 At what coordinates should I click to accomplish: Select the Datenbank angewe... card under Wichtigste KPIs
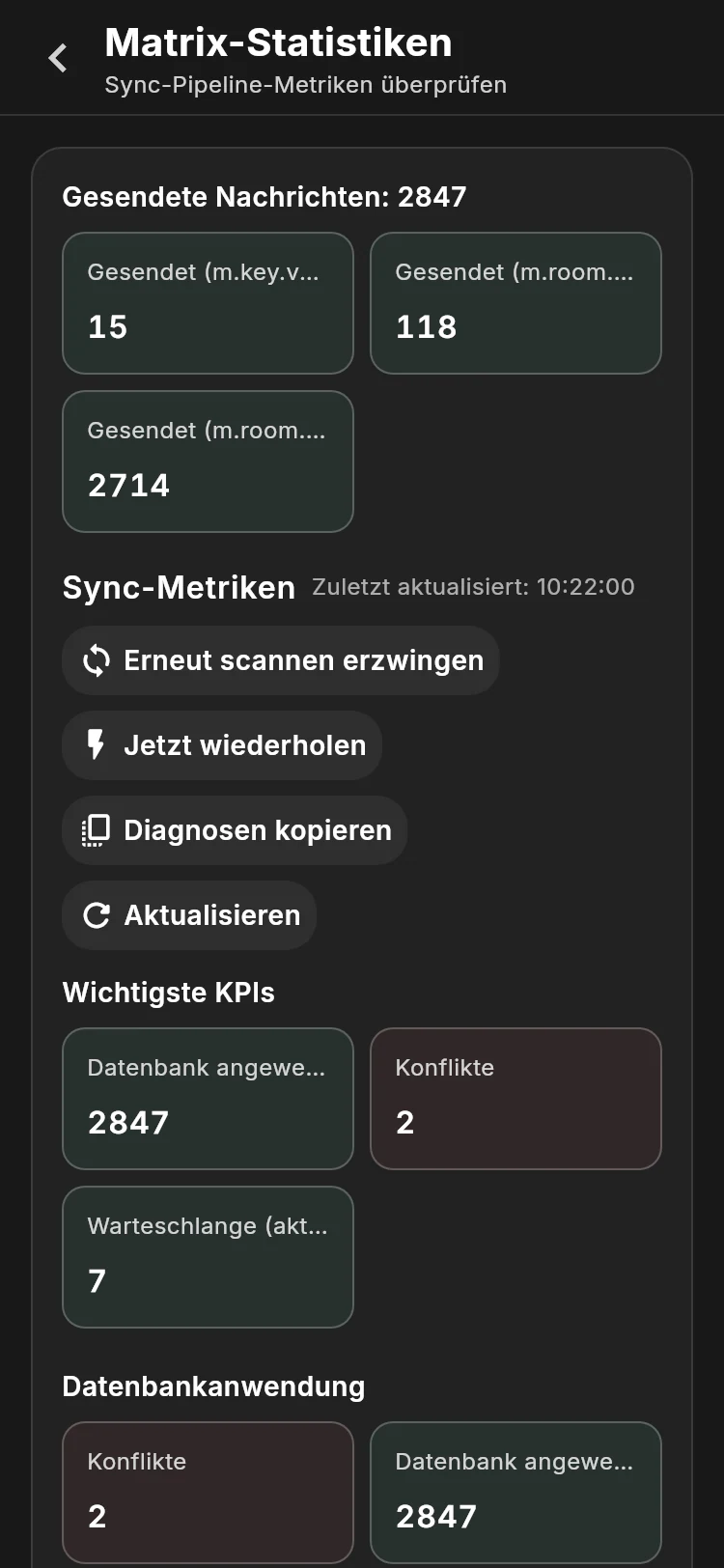[x=208, y=1099]
